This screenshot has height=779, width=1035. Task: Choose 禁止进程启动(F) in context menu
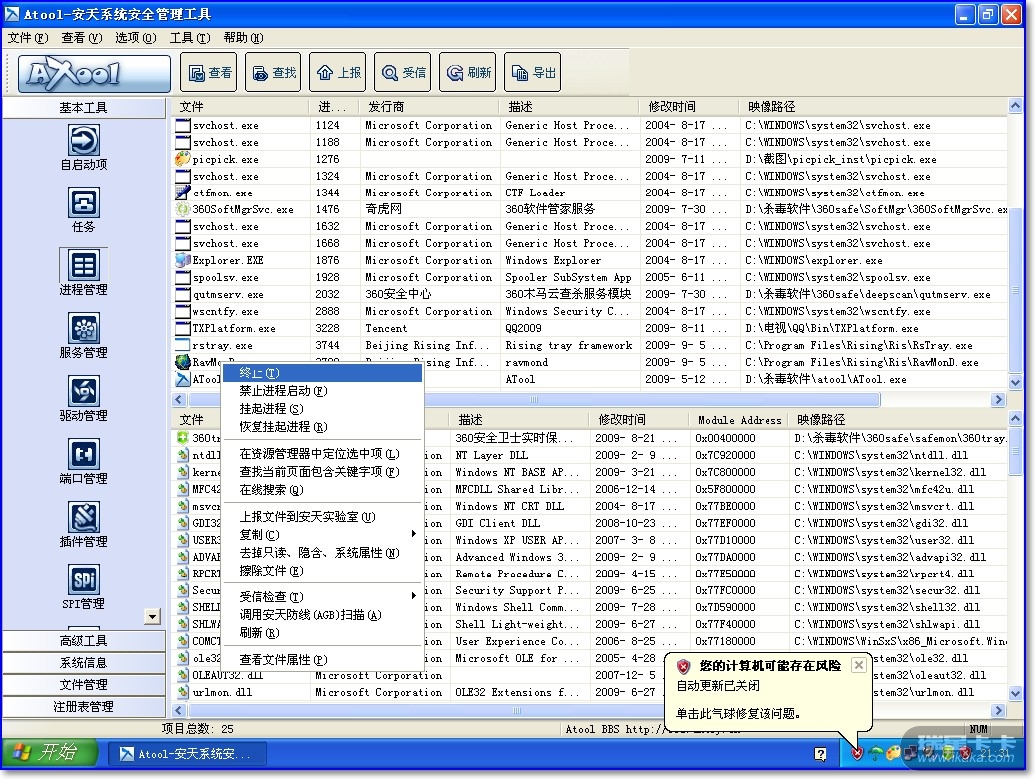[322, 391]
